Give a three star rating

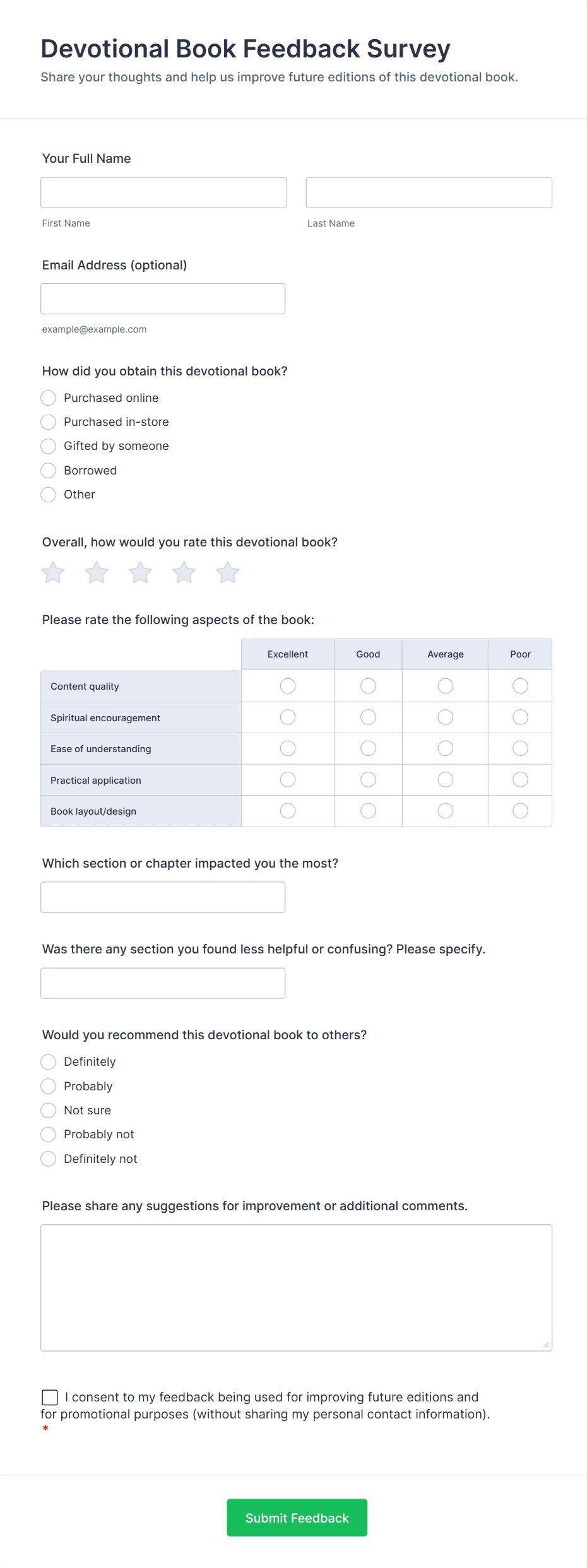click(139, 572)
